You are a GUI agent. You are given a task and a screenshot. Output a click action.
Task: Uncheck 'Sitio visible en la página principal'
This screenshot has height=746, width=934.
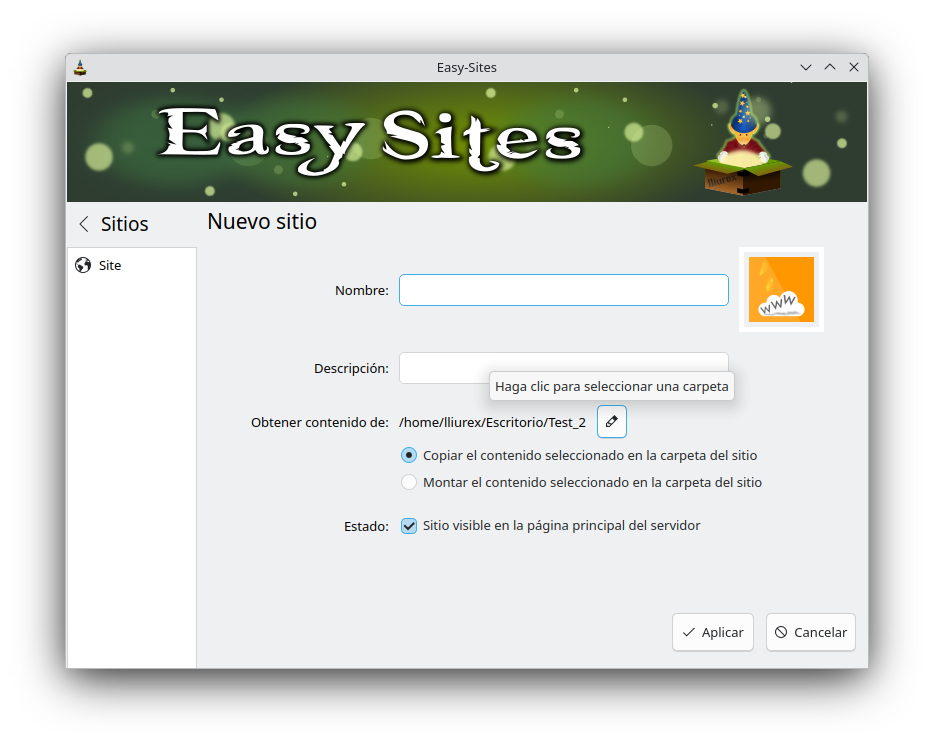409,525
